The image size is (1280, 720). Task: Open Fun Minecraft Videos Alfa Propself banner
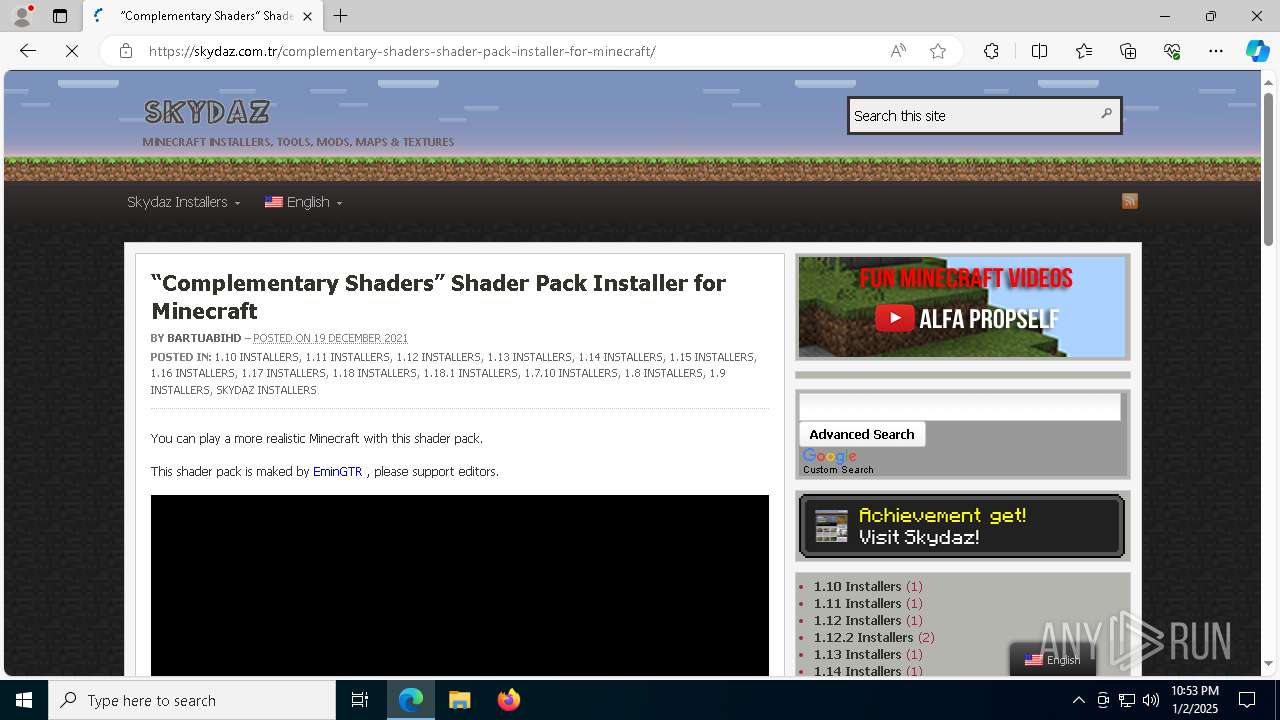point(963,307)
